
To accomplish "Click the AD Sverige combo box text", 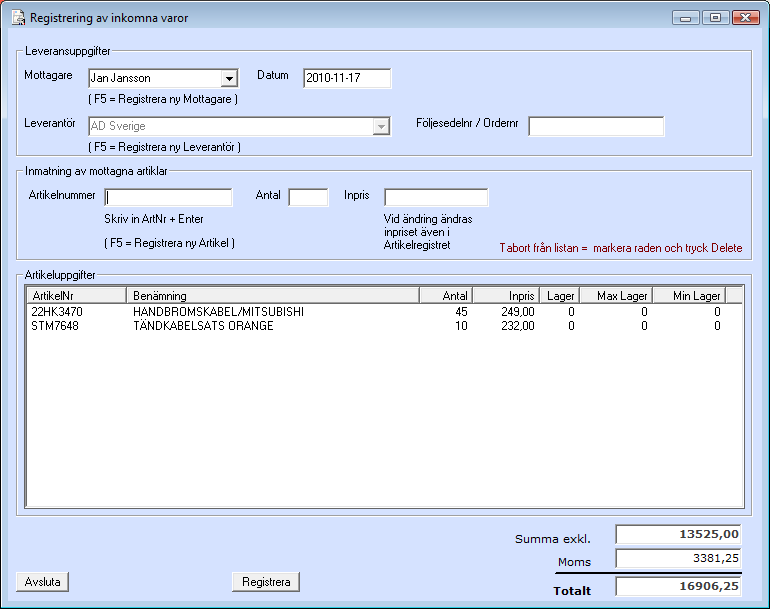I will pyautogui.click(x=118, y=126).
